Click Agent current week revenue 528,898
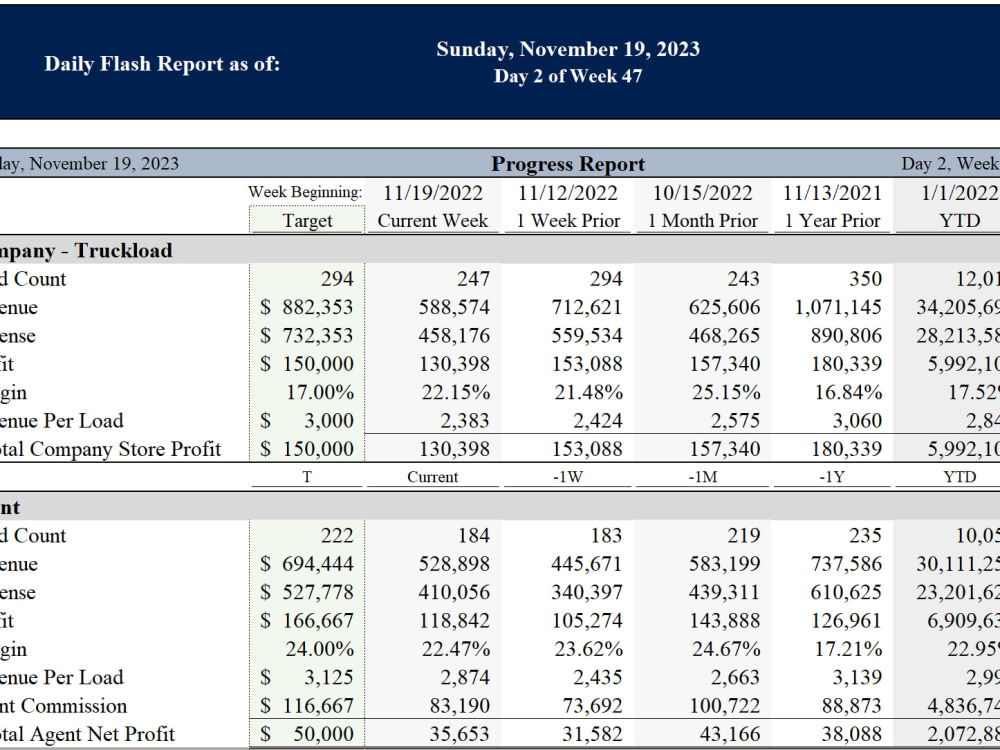 (454, 564)
